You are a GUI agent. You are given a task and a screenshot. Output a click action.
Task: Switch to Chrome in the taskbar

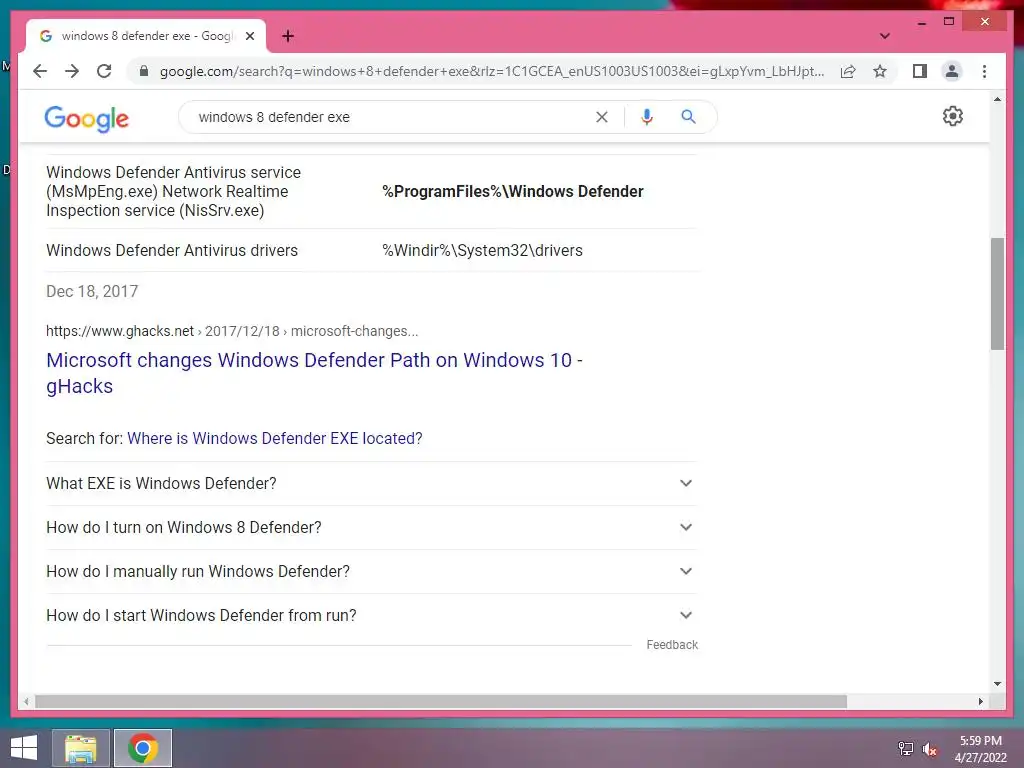point(143,748)
